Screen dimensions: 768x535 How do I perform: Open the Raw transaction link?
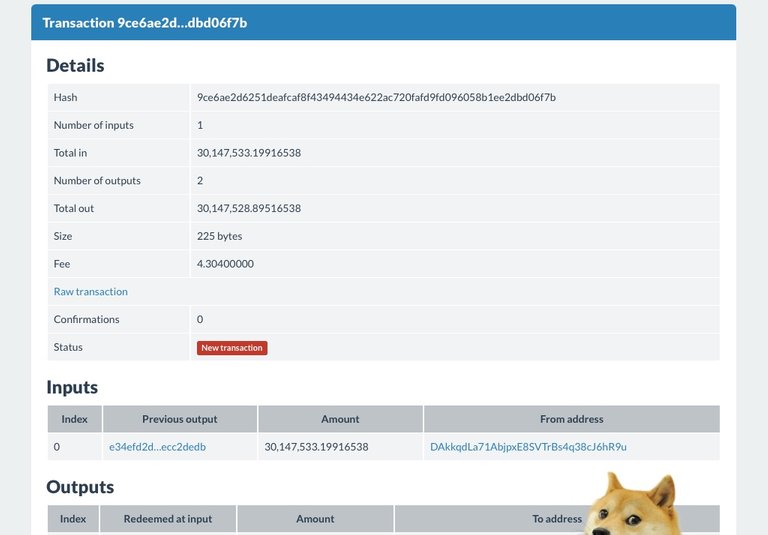pos(91,292)
